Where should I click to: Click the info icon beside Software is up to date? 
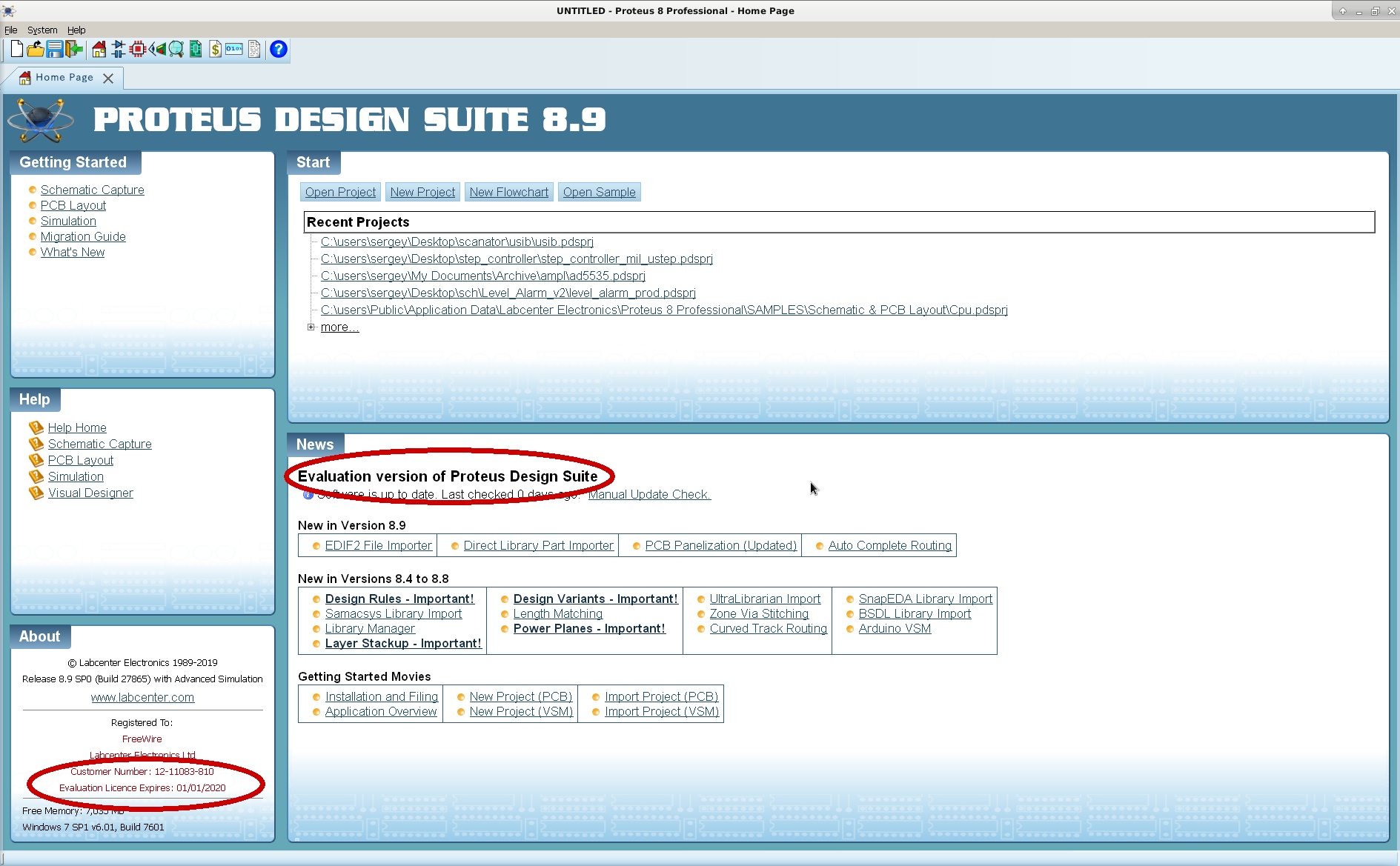tap(308, 495)
